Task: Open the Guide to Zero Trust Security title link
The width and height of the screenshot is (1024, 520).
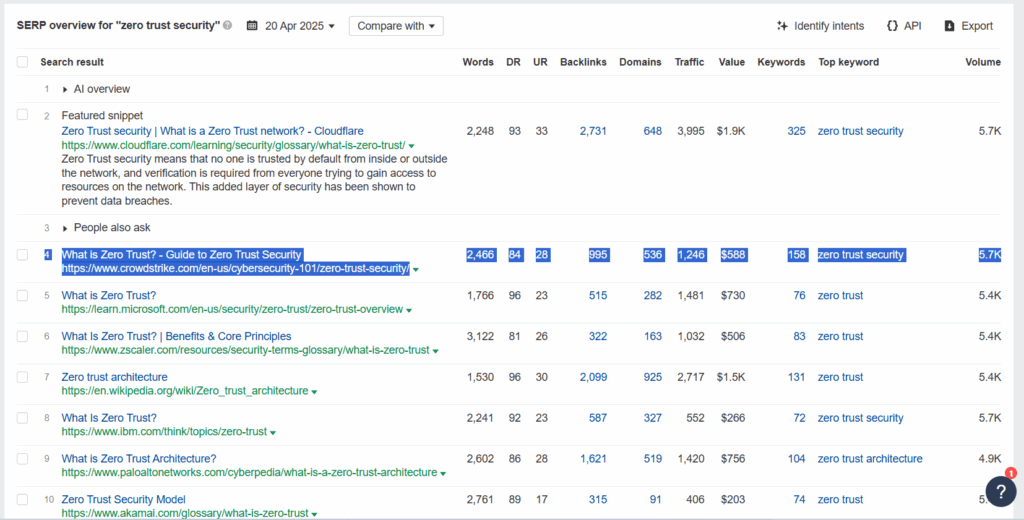Action: click(x=182, y=254)
